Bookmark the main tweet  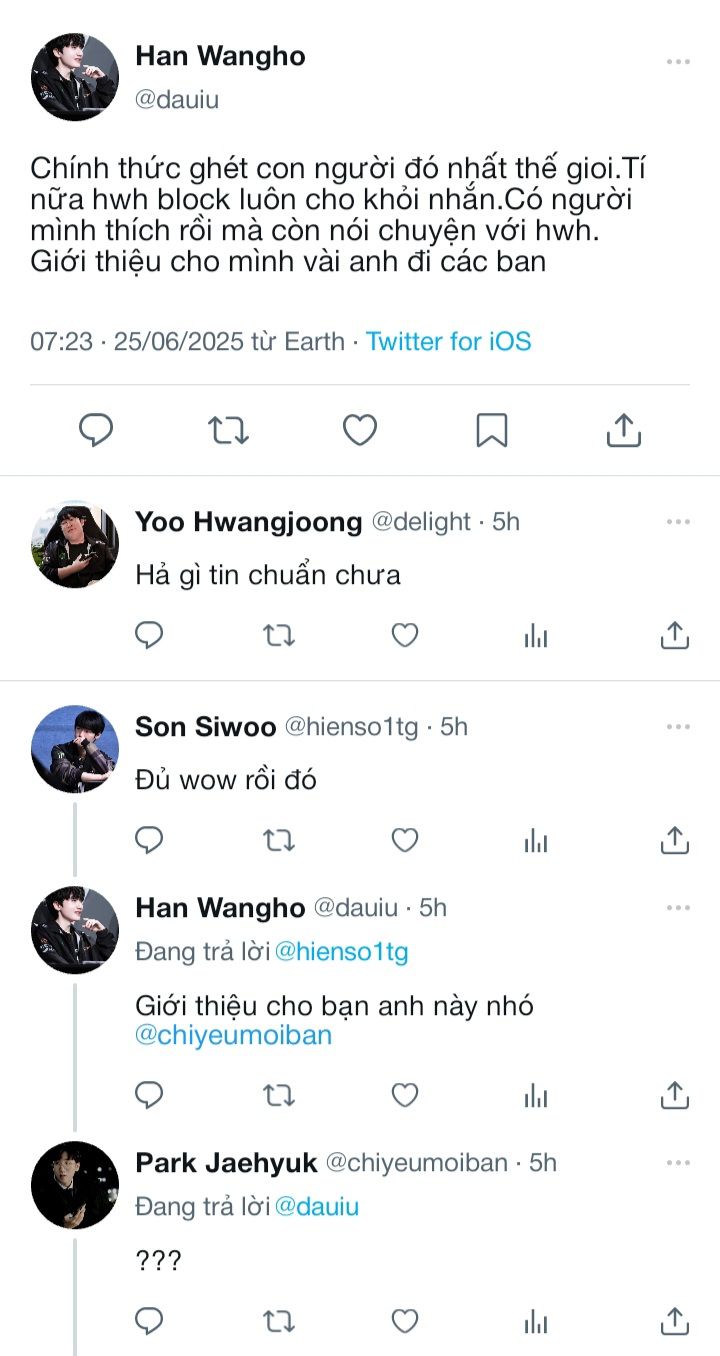pos(491,430)
